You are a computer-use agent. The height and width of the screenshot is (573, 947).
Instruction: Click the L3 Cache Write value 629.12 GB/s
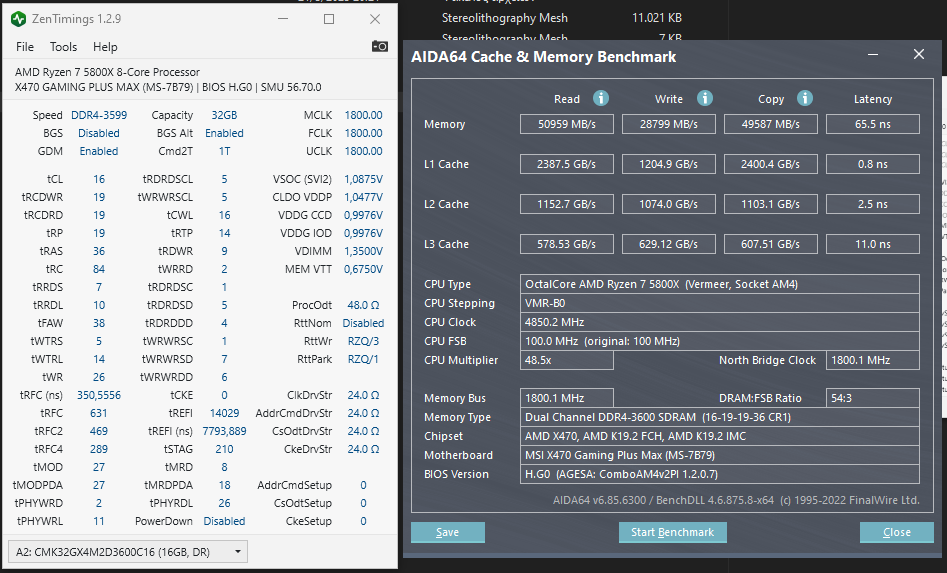669,244
